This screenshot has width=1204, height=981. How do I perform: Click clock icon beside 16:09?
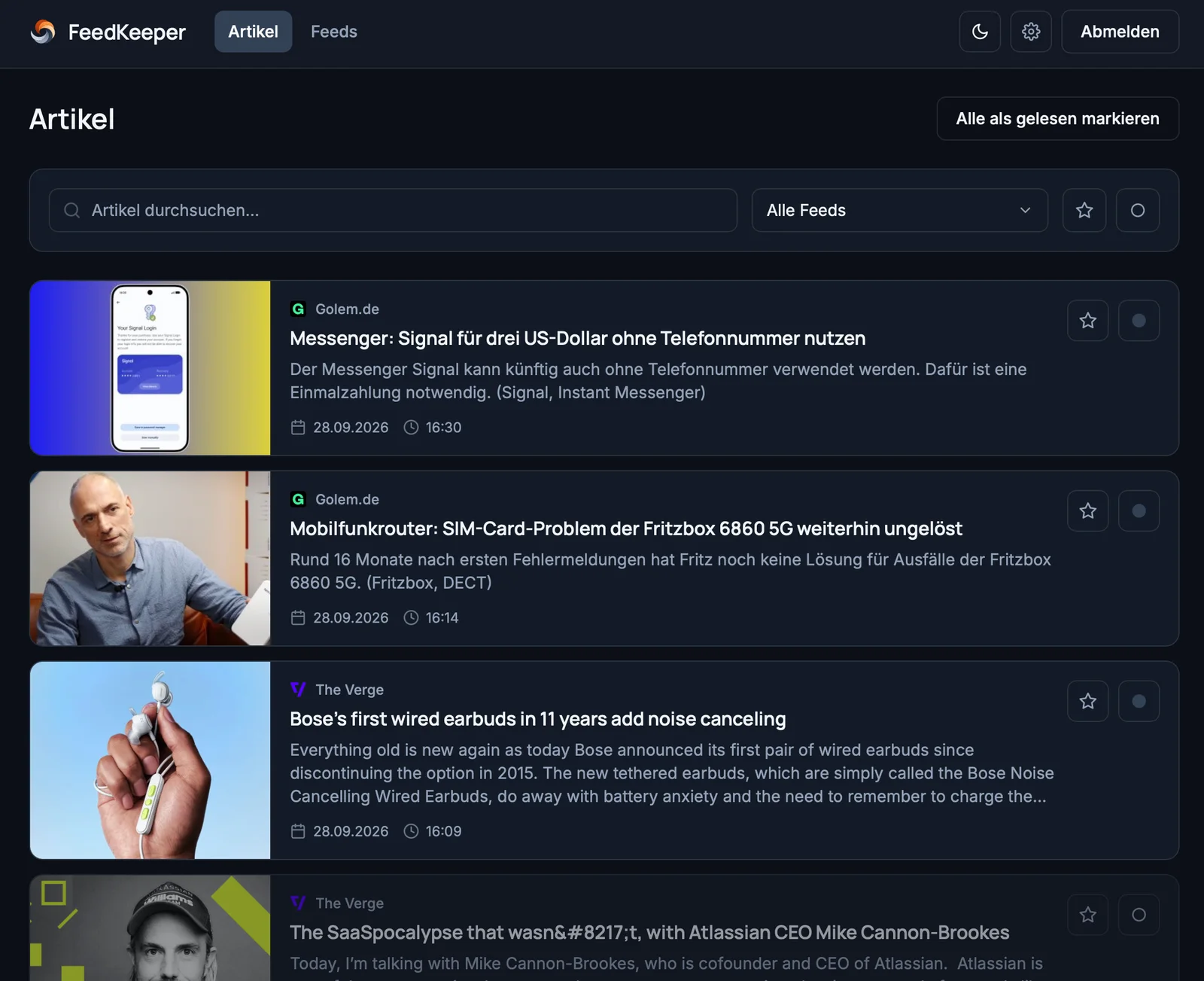coord(411,831)
